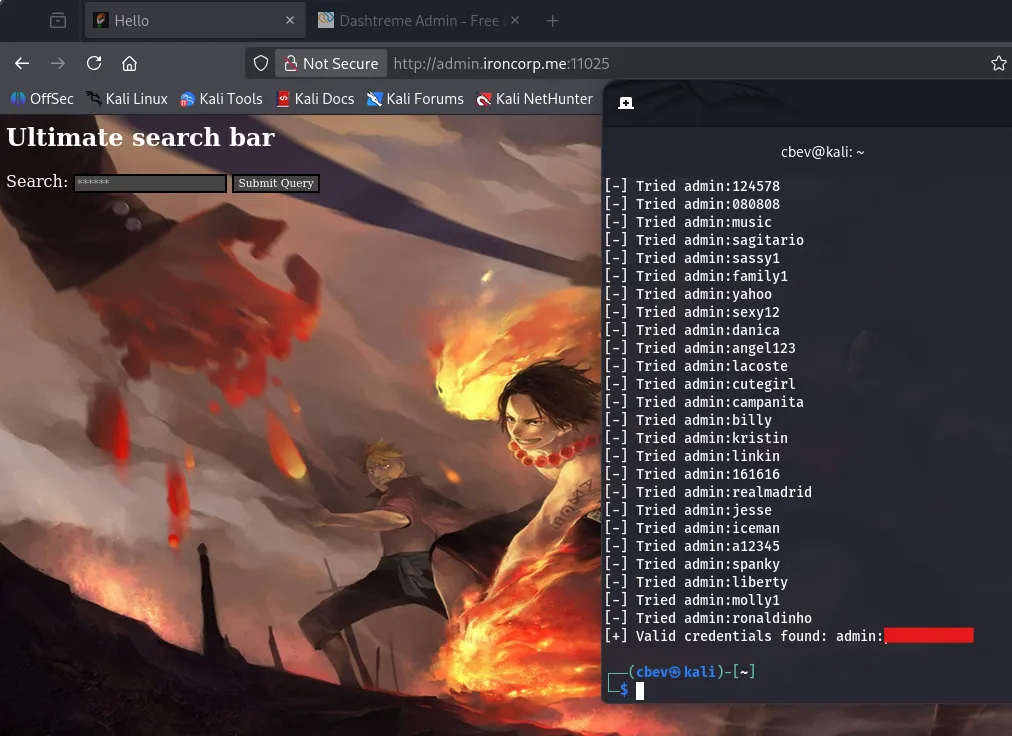
Task: Go to the browser home page
Action: click(129, 63)
